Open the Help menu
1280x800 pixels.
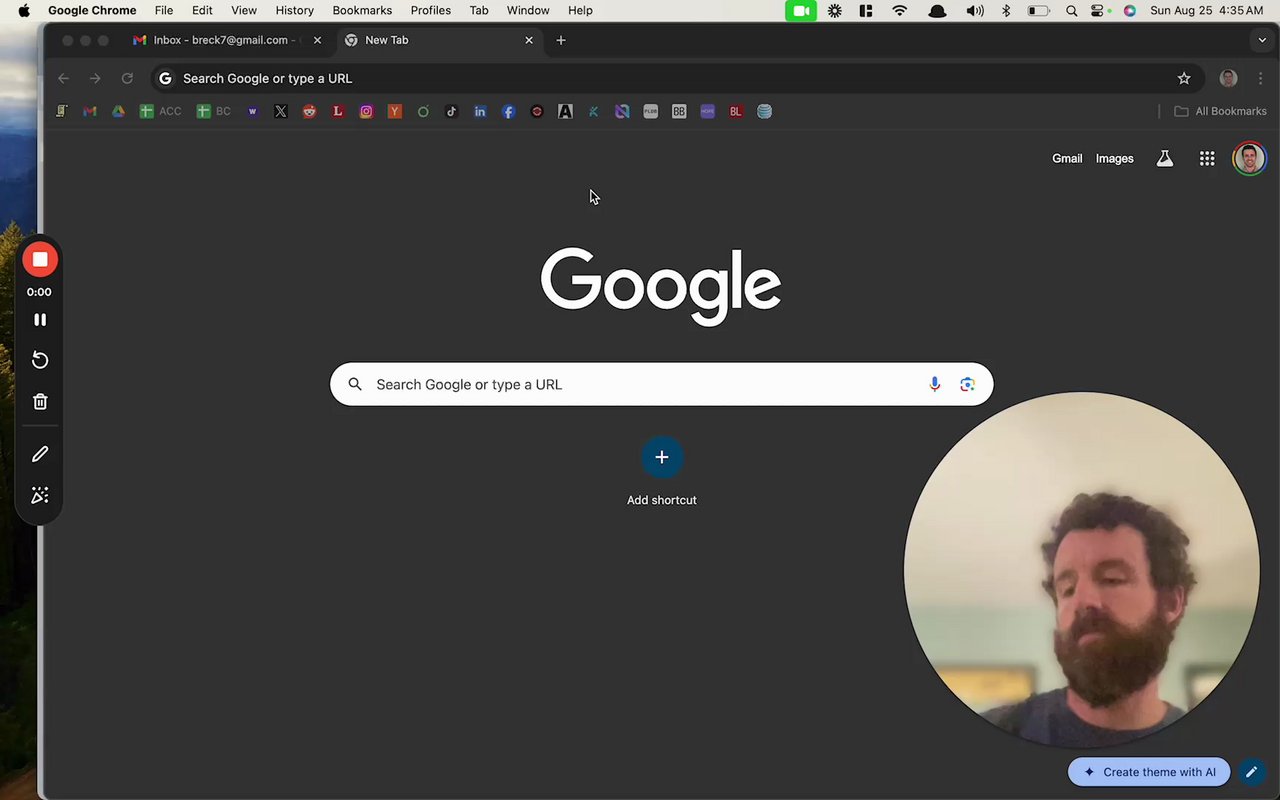coord(580,10)
